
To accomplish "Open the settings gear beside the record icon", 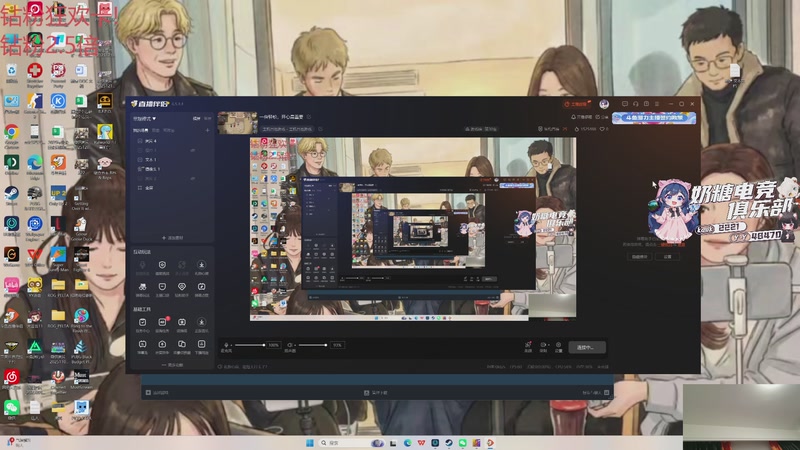I will [x=558, y=345].
